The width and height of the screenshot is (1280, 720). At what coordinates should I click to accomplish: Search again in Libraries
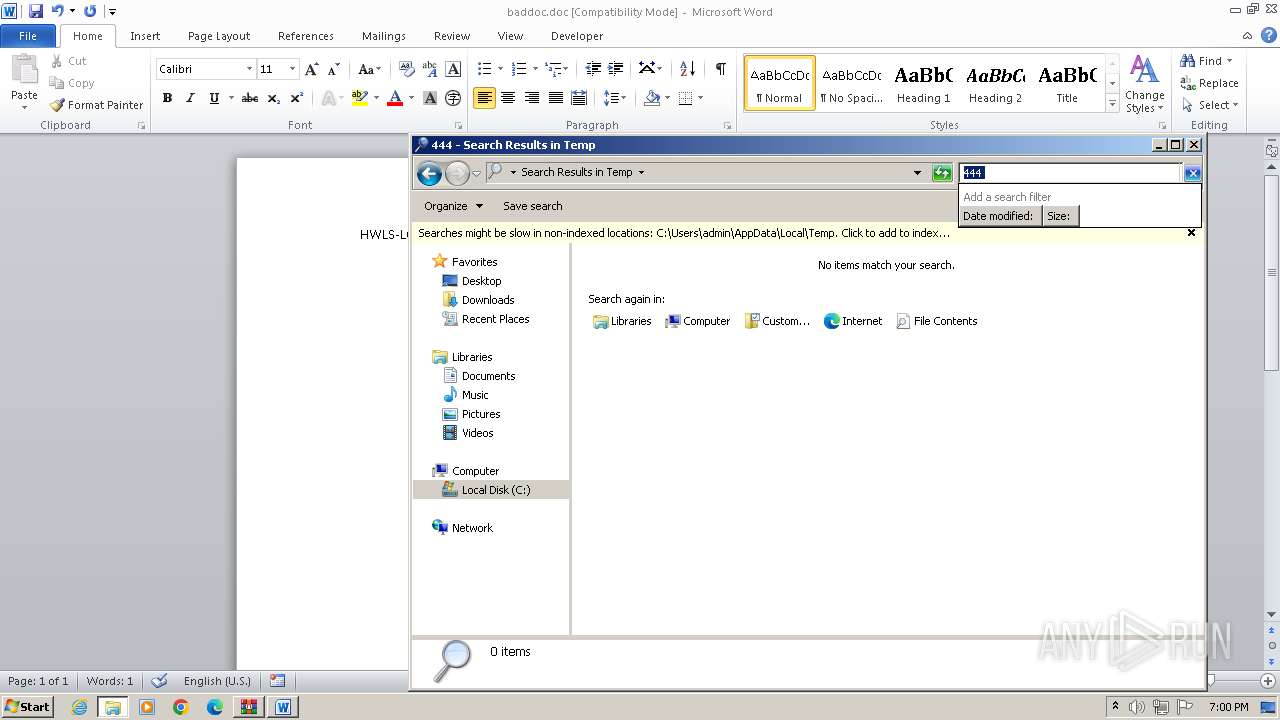click(x=622, y=321)
